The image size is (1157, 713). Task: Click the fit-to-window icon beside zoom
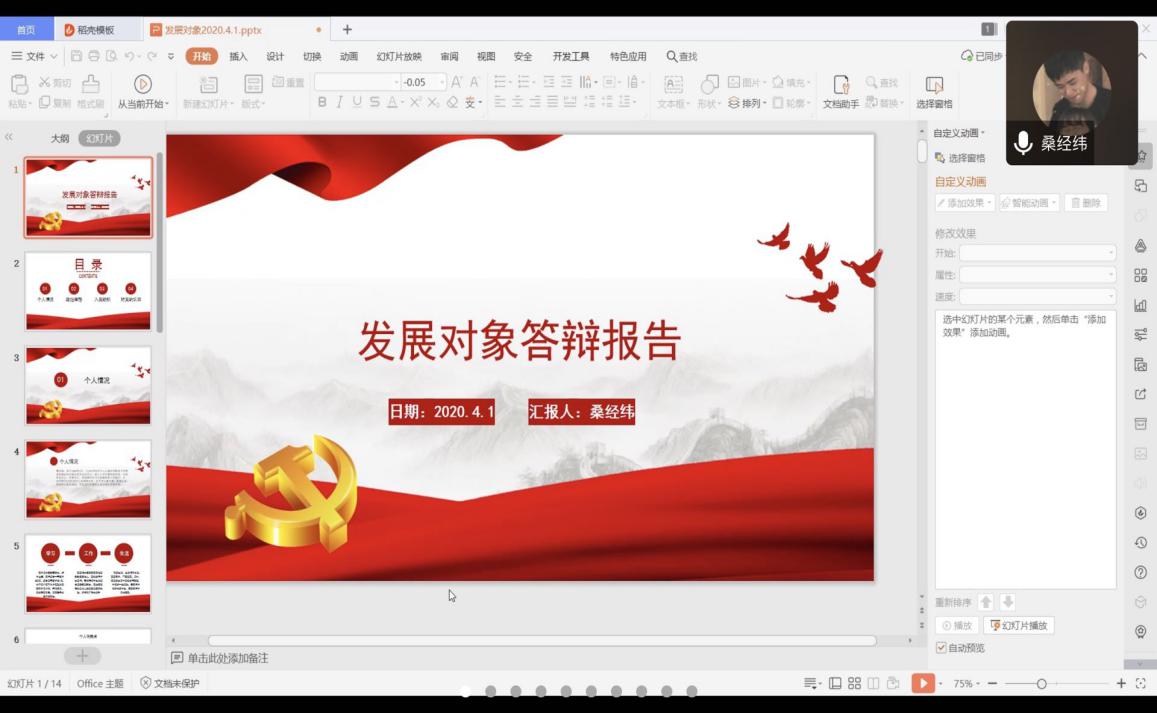click(1140, 683)
